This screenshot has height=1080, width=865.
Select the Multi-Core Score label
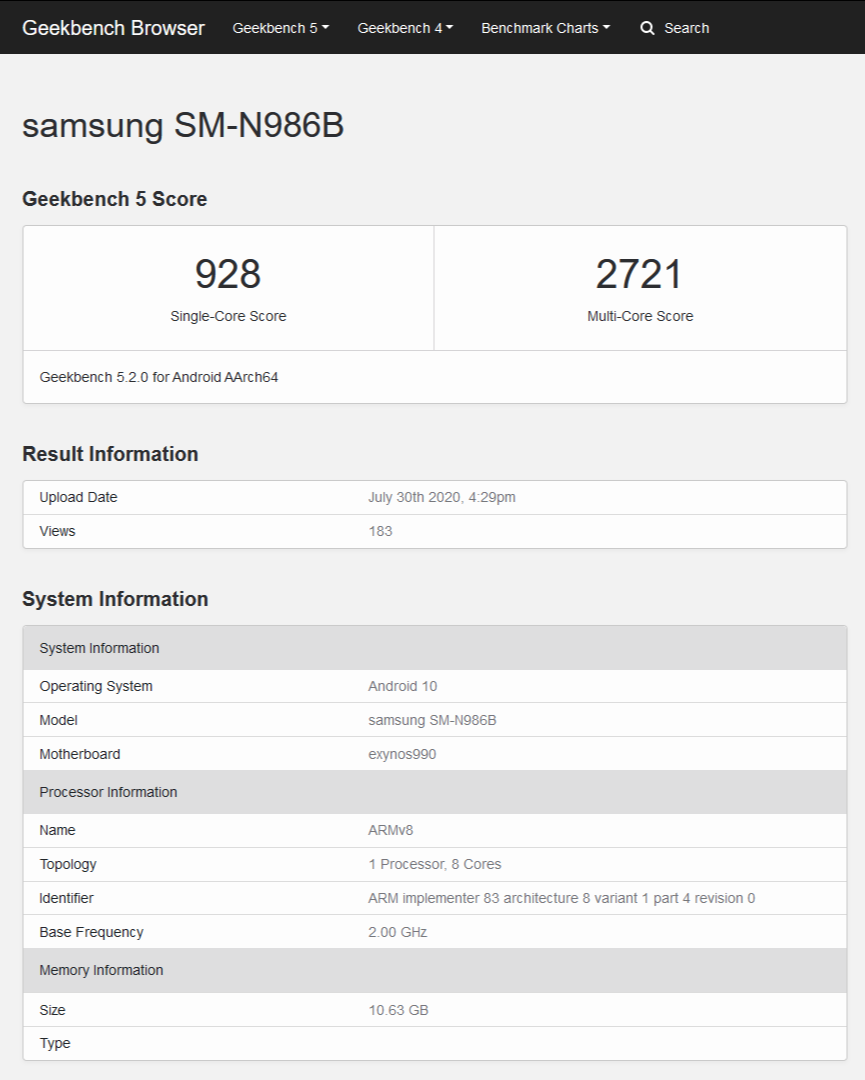pos(640,316)
